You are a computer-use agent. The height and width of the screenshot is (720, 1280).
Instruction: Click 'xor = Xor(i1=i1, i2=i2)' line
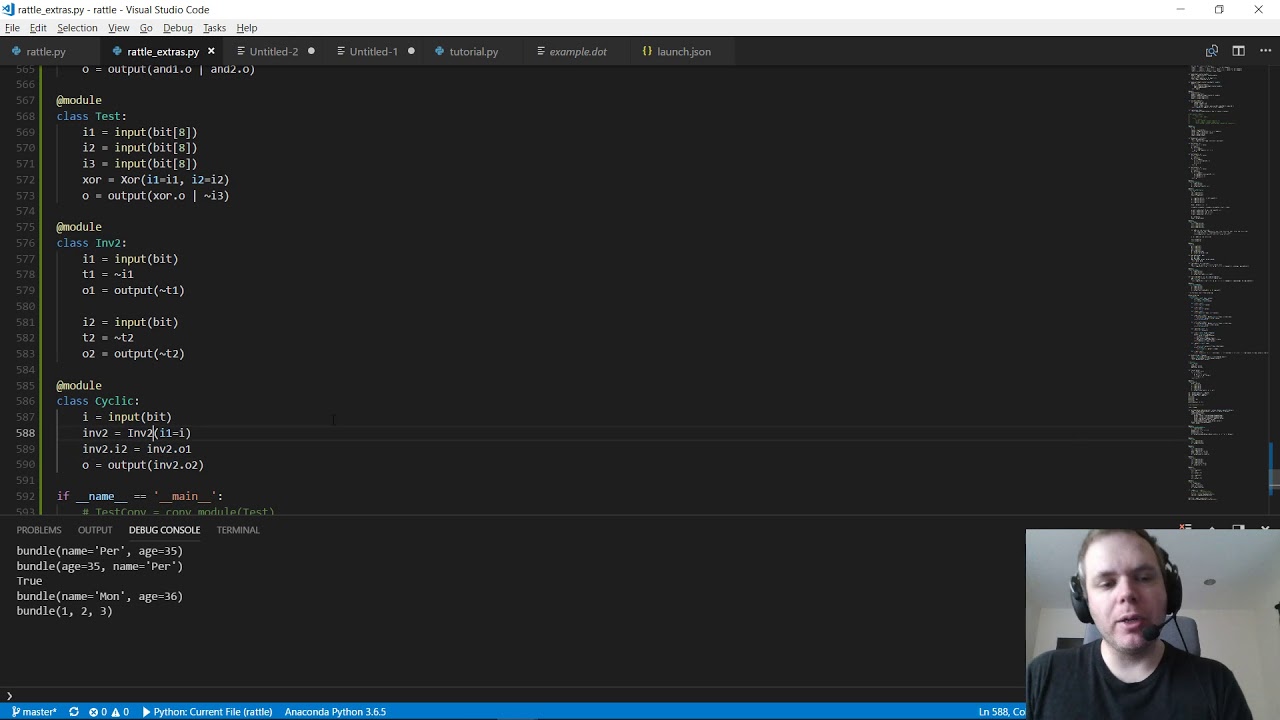[155, 180]
